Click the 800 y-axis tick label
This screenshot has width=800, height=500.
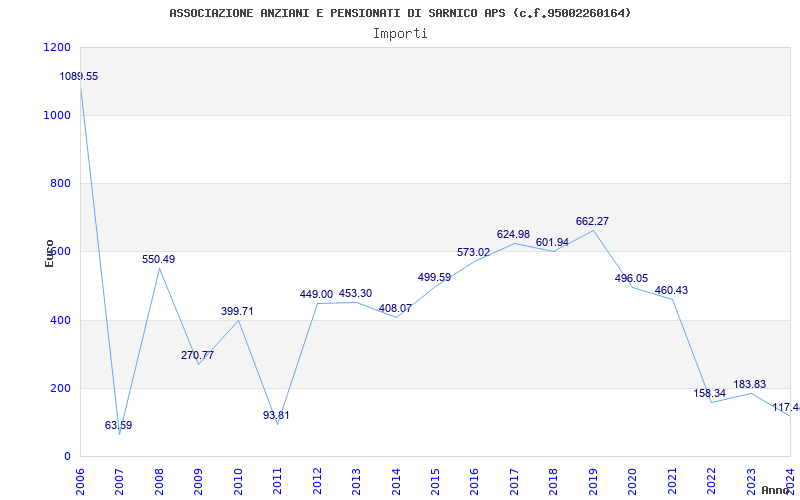[x=60, y=183]
